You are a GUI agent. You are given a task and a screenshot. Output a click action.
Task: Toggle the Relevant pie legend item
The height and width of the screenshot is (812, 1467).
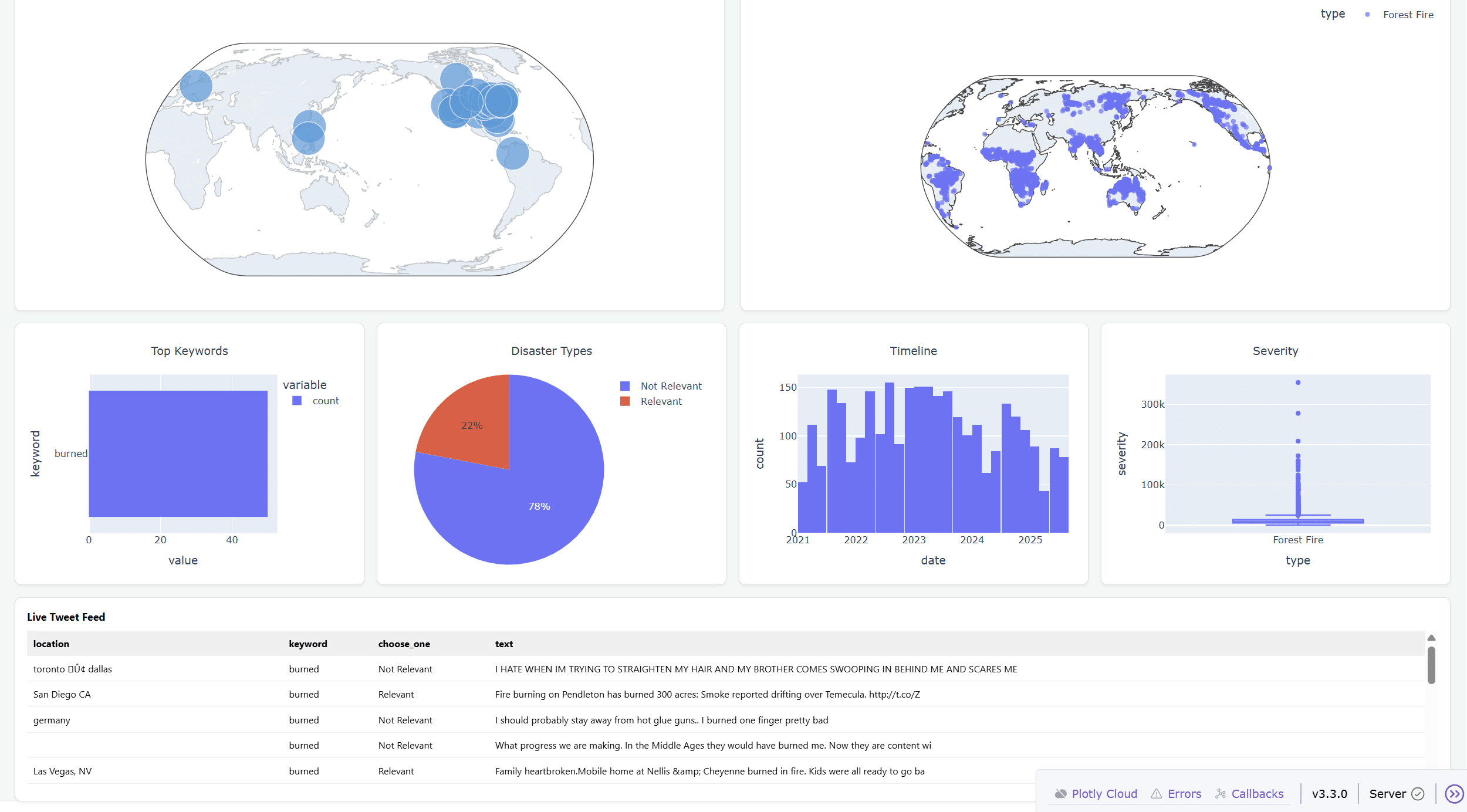(x=660, y=401)
